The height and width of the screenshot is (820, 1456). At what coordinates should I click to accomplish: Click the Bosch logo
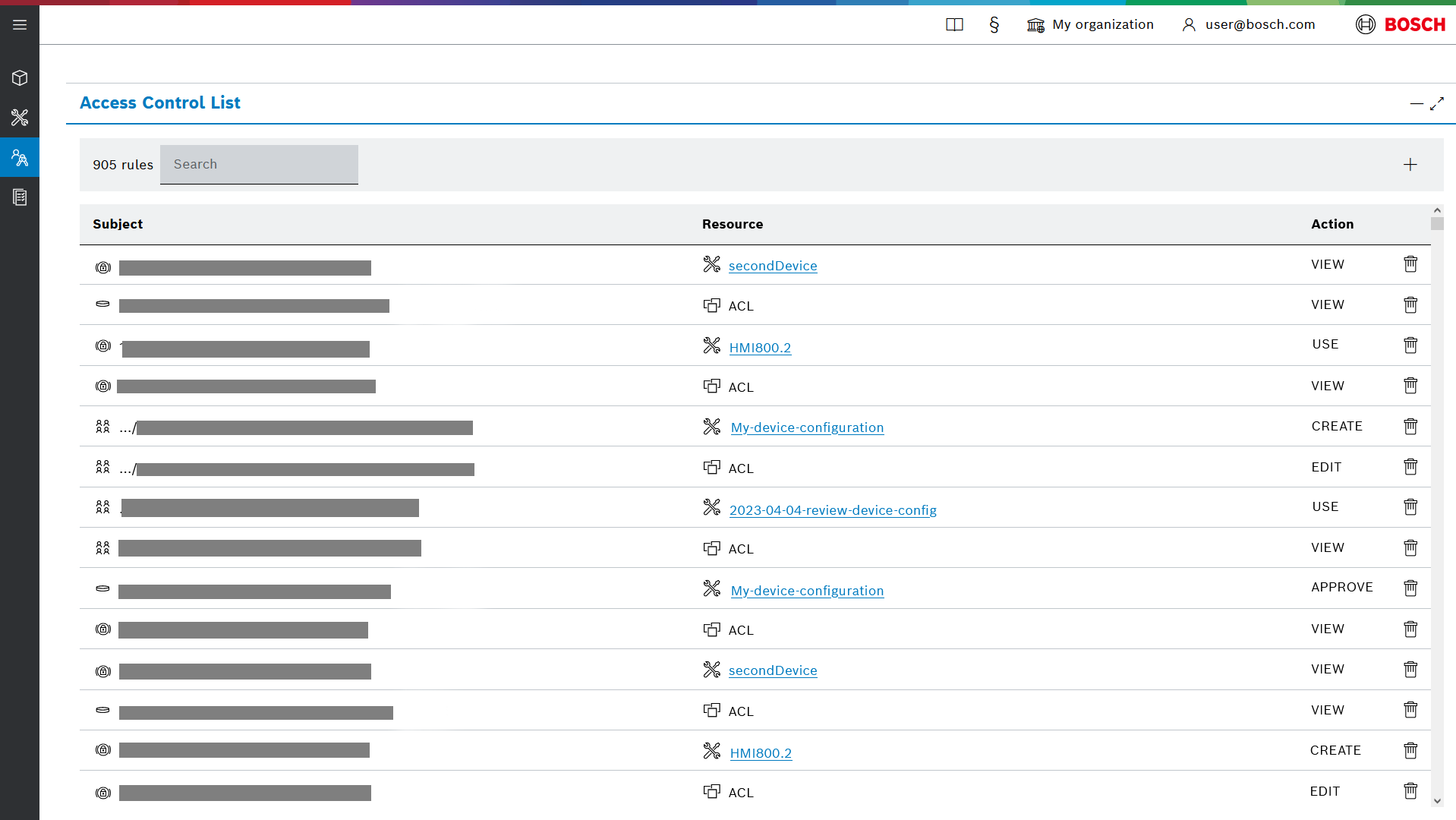(1400, 25)
